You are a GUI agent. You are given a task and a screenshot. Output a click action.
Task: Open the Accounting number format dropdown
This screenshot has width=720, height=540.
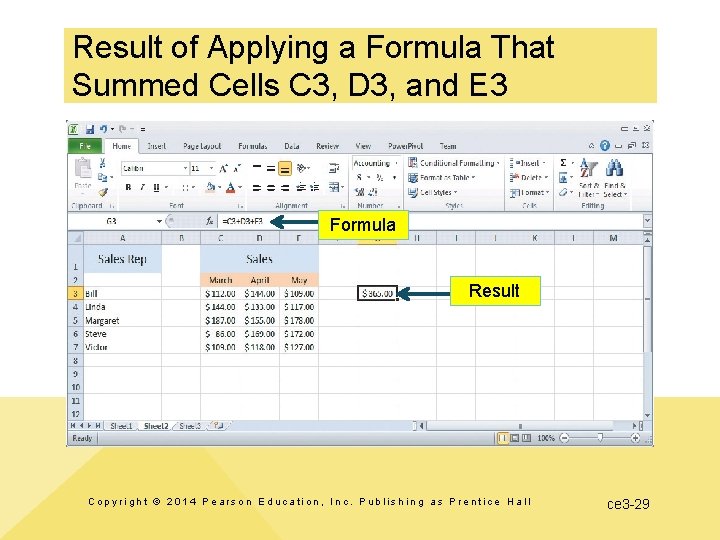point(396,163)
